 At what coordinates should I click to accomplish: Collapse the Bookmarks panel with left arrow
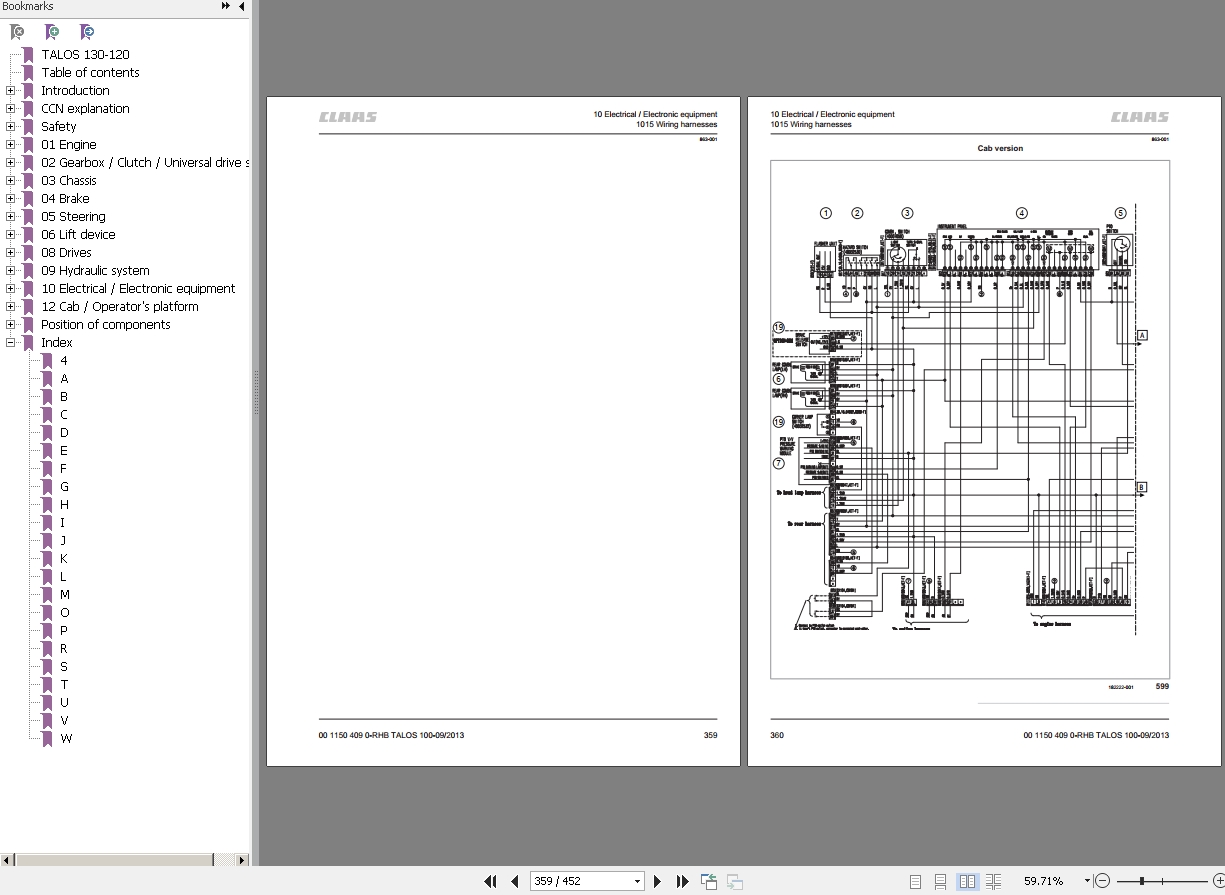click(241, 6)
